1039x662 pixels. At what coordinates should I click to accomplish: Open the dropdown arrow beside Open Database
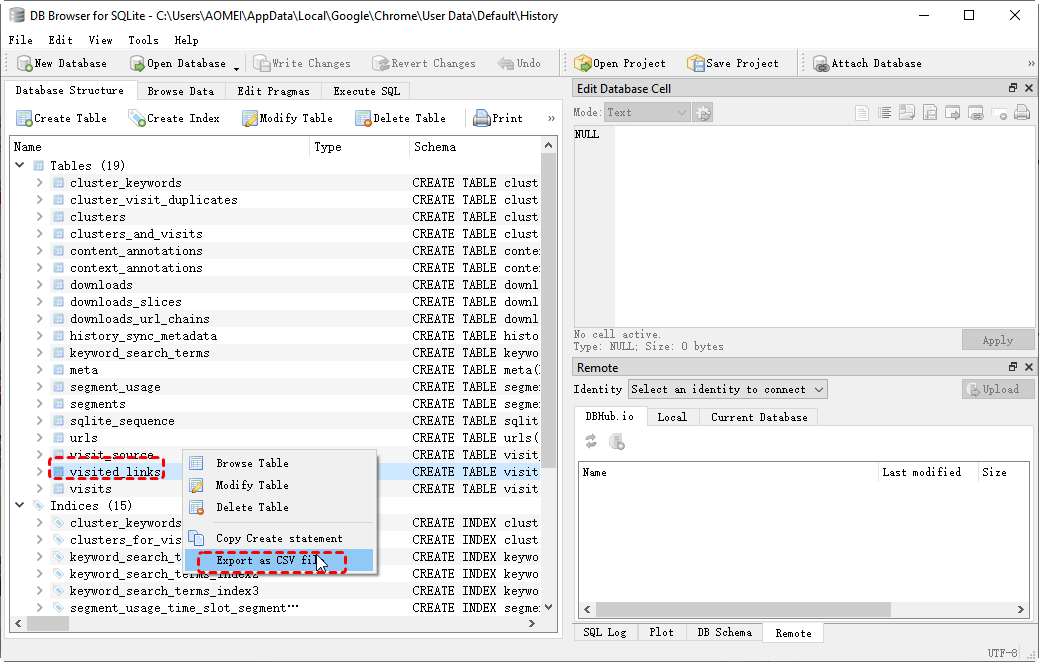237,67
